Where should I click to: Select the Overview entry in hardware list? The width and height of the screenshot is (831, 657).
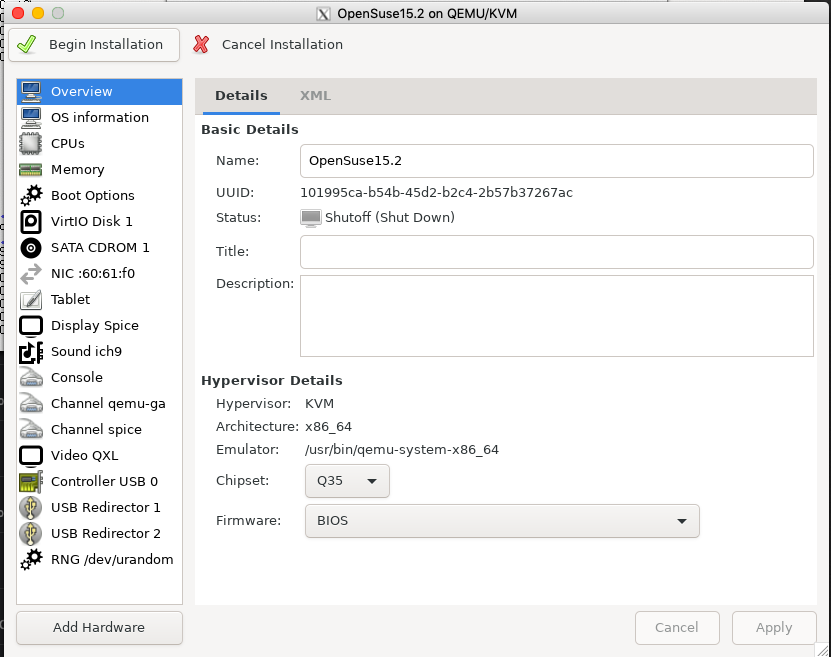(100, 92)
